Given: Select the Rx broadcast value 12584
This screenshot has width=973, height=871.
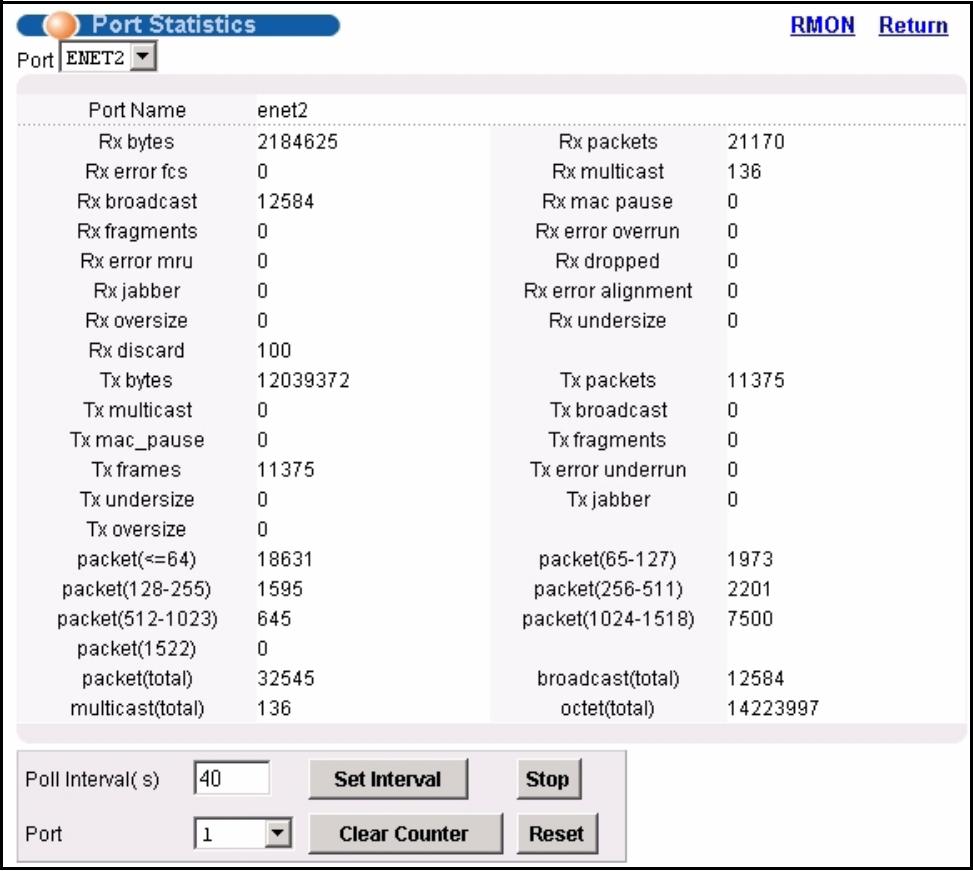Looking at the screenshot, I should coord(285,201).
